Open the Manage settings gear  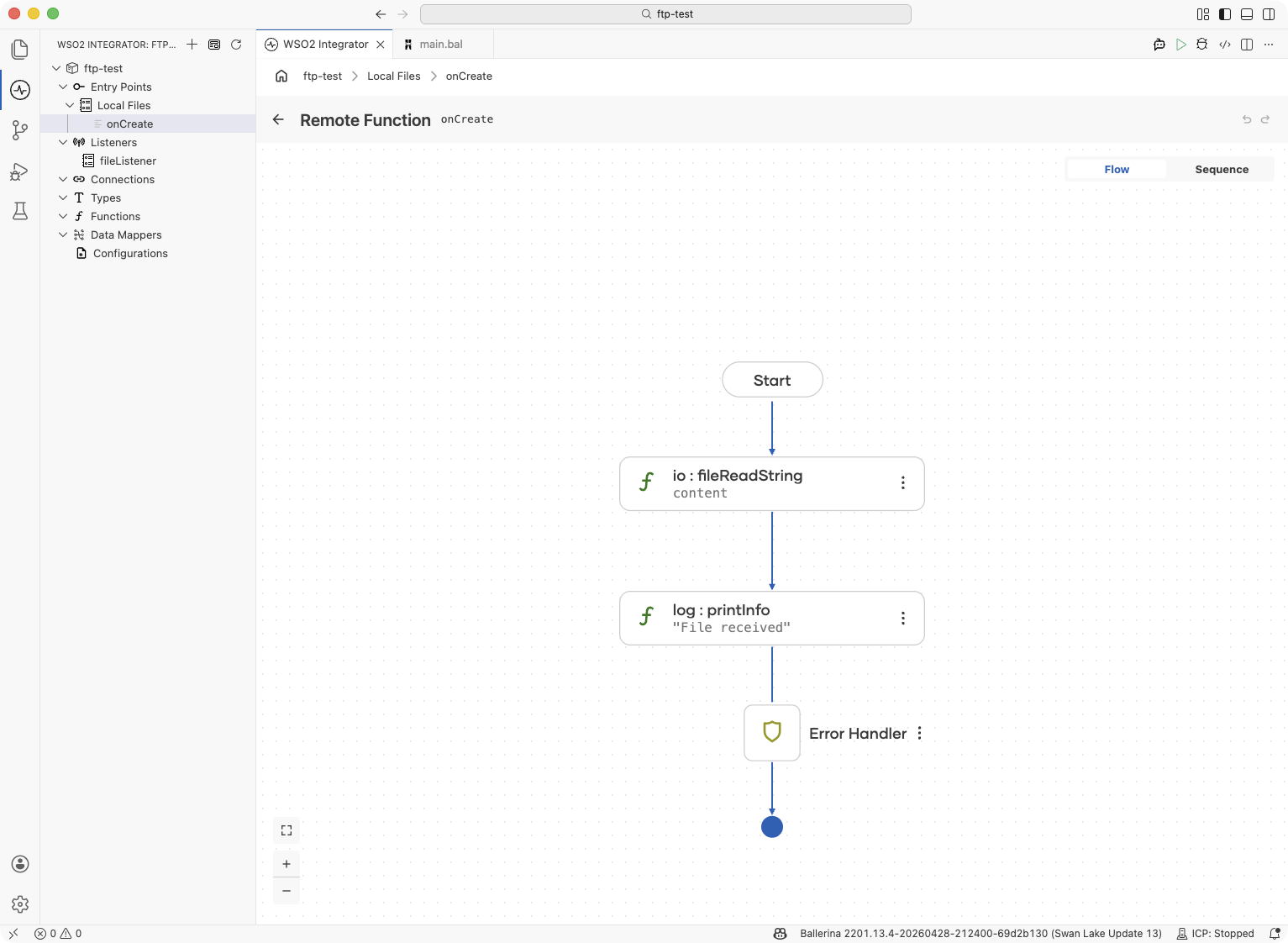tap(20, 904)
